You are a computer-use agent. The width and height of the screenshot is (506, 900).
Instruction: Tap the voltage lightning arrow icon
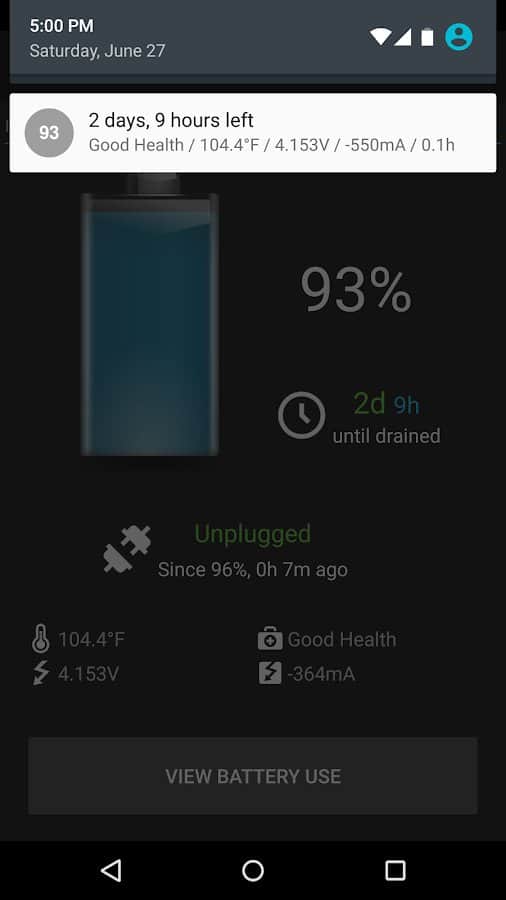point(41,673)
